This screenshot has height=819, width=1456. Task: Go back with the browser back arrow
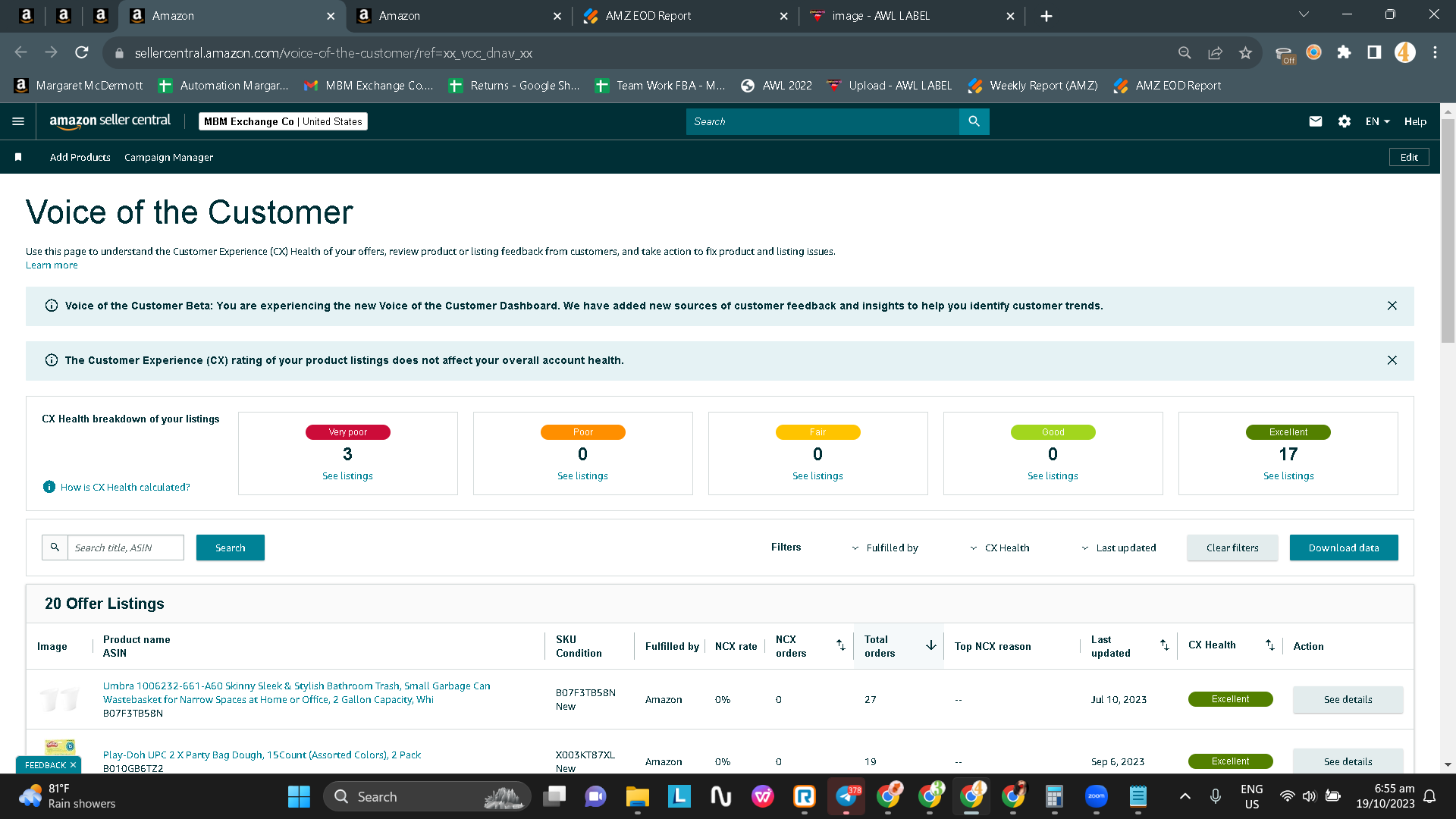pos(21,52)
